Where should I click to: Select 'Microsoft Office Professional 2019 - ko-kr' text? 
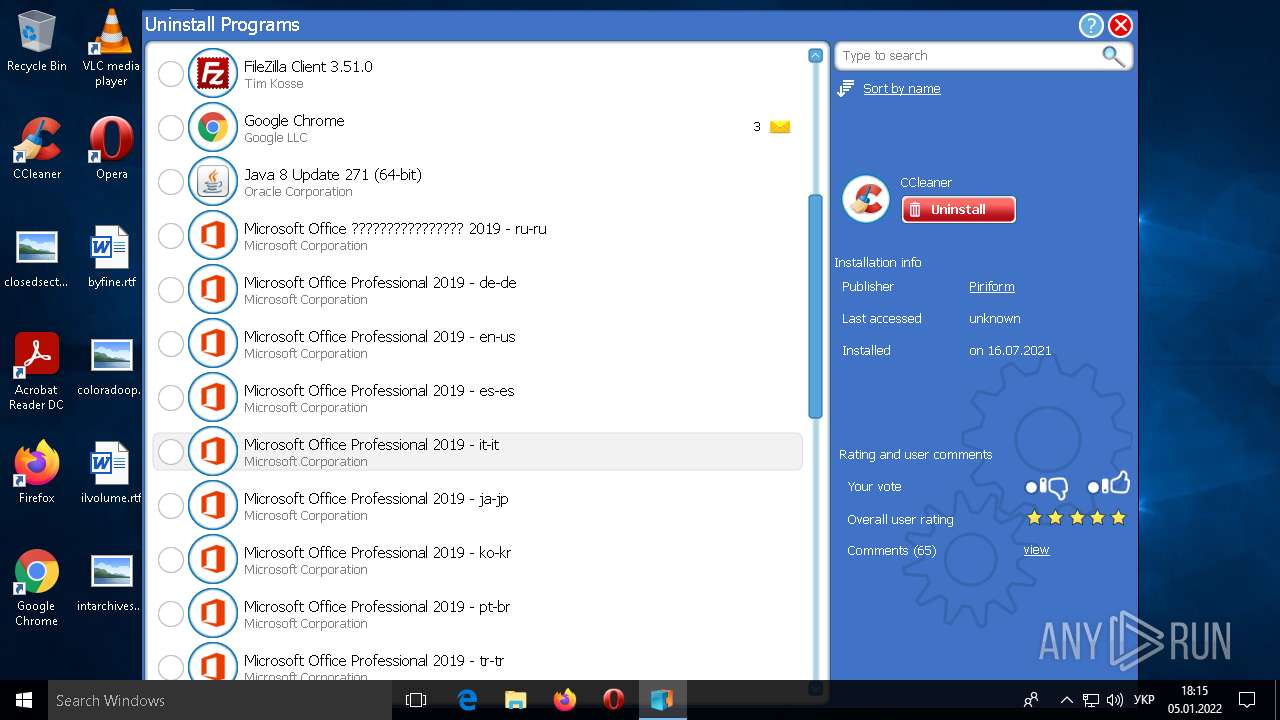point(377,552)
